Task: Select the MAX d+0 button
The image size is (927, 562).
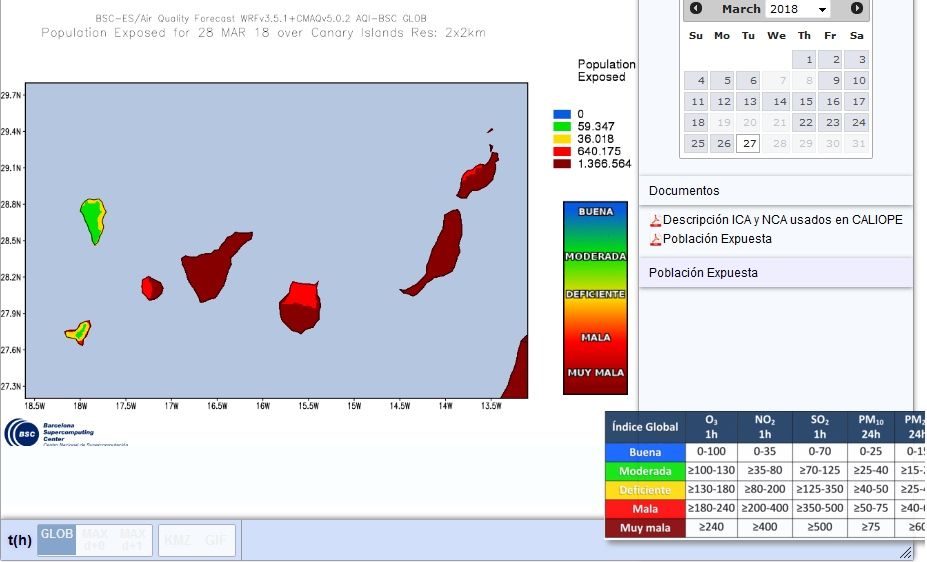Action: point(95,540)
